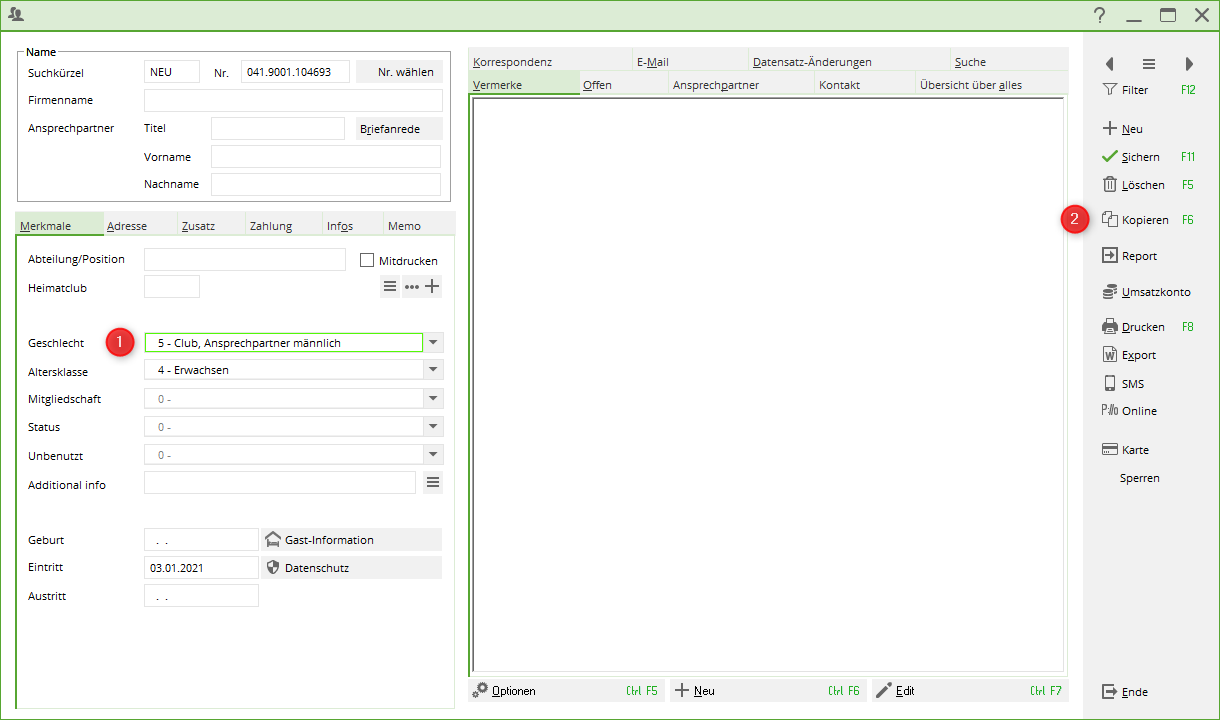1220x720 pixels.
Task: Open Umsatzkonto coins icon
Action: 1109,292
